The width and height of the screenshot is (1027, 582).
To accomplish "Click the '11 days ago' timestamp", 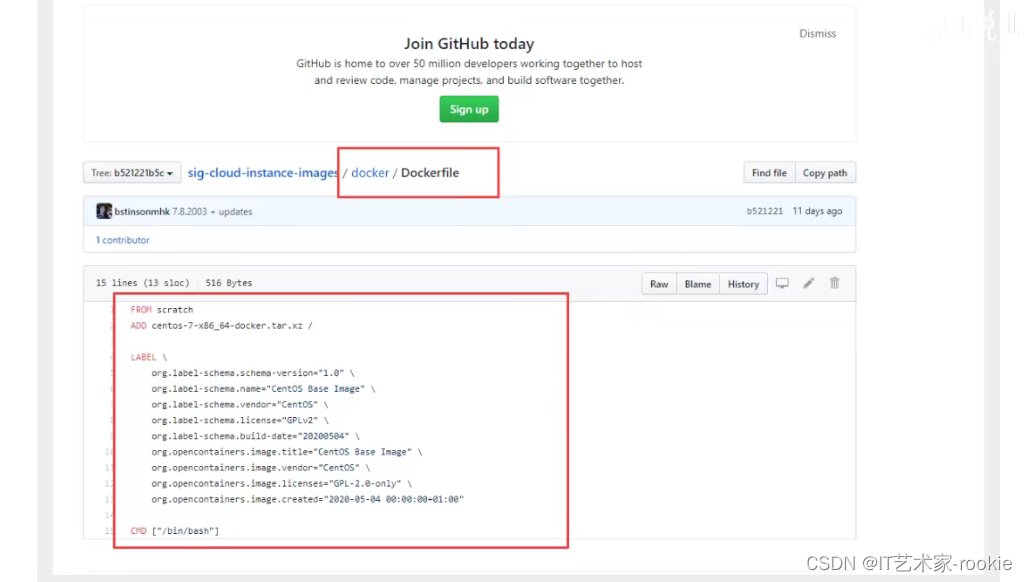I will (817, 211).
